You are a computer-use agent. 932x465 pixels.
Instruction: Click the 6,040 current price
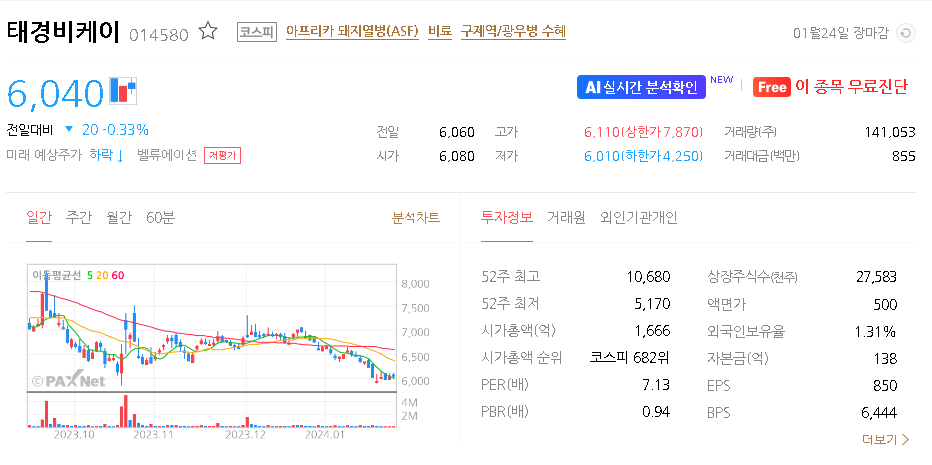coord(55,93)
